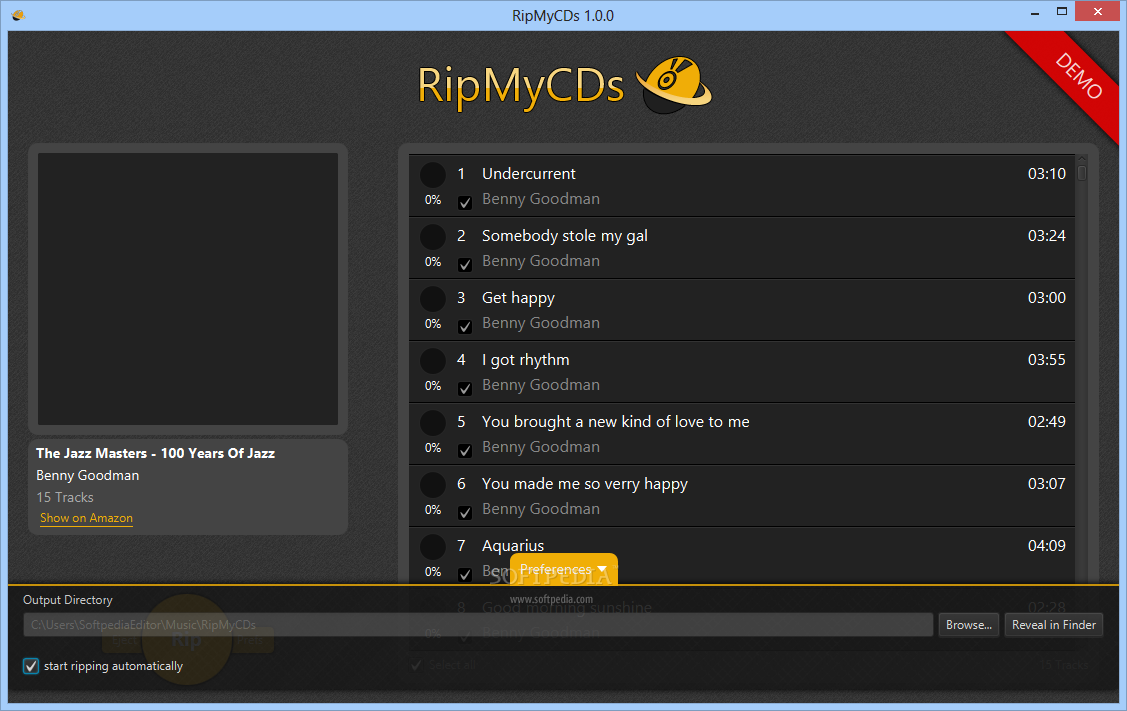Click progress circle for Get happy track
Viewport: 1127px width, 711px height.
point(433,298)
